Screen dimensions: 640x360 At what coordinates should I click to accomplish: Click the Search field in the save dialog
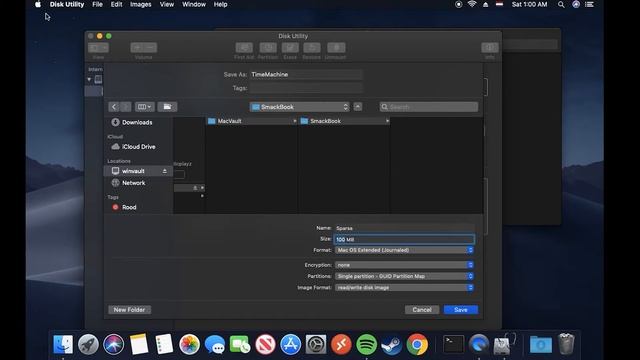click(x=429, y=107)
